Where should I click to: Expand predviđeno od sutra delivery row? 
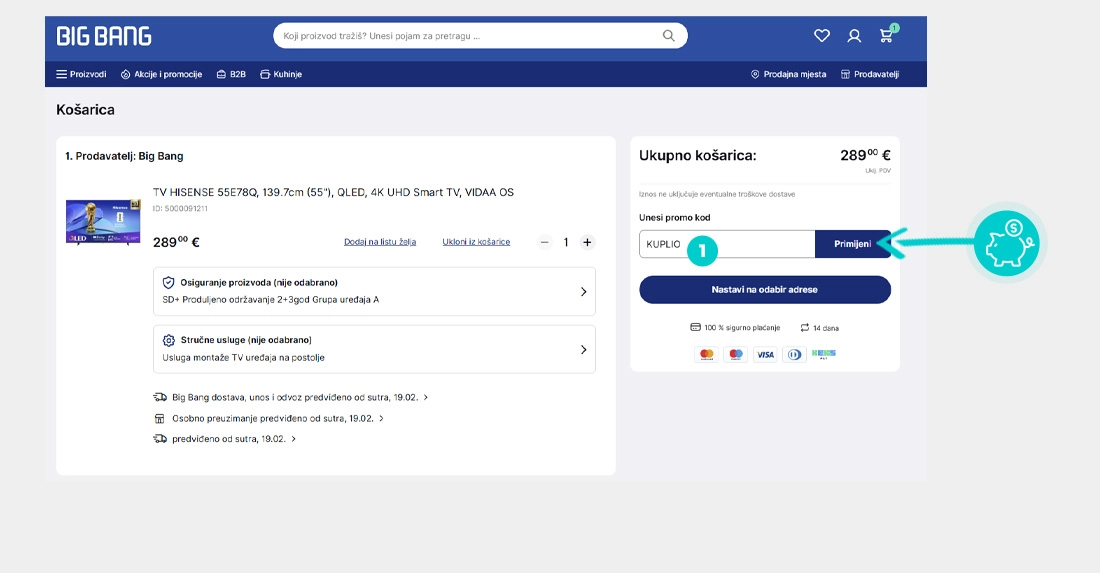(x=224, y=439)
